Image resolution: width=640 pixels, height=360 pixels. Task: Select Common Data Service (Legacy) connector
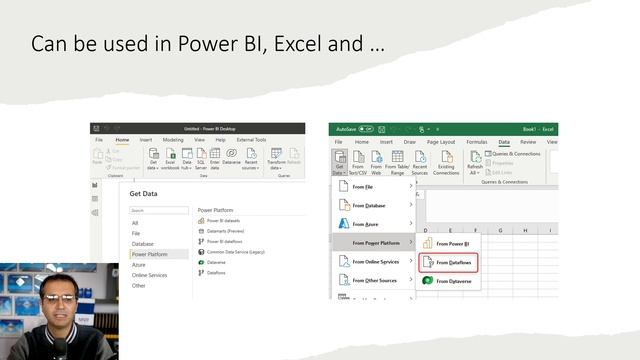coord(231,252)
